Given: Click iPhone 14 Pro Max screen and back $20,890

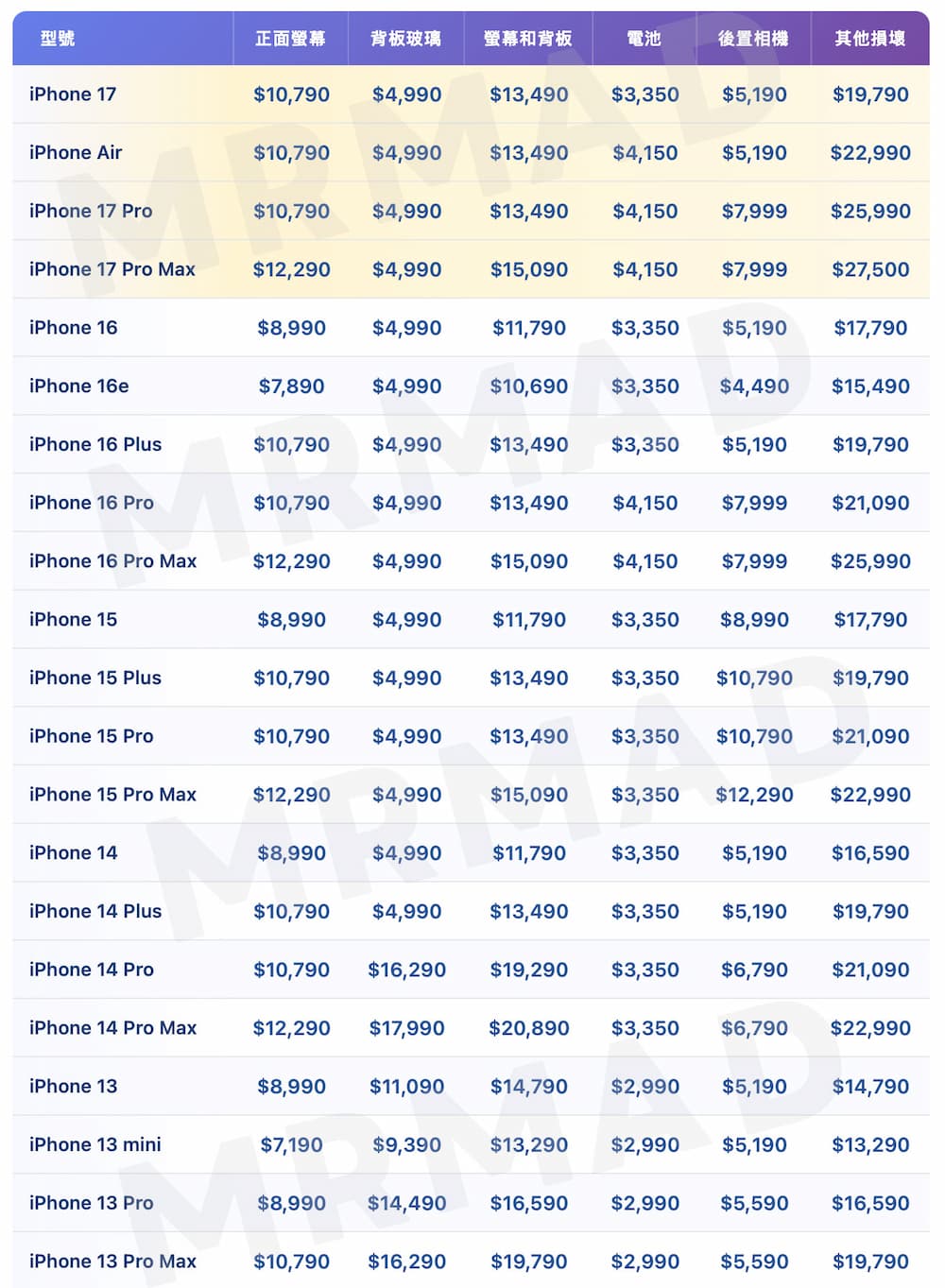Looking at the screenshot, I should (x=529, y=1028).
